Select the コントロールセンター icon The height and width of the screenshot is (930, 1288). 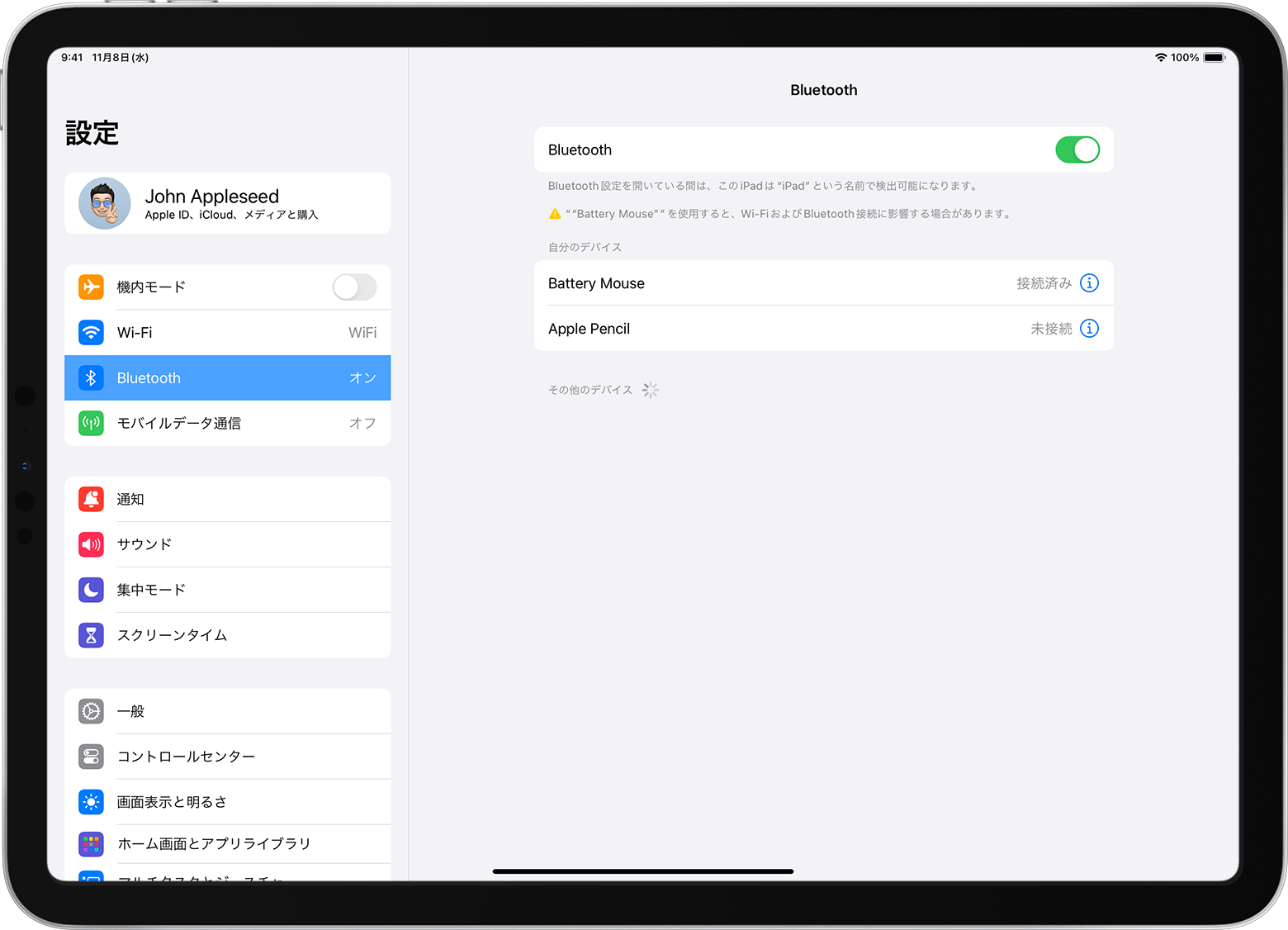91,757
